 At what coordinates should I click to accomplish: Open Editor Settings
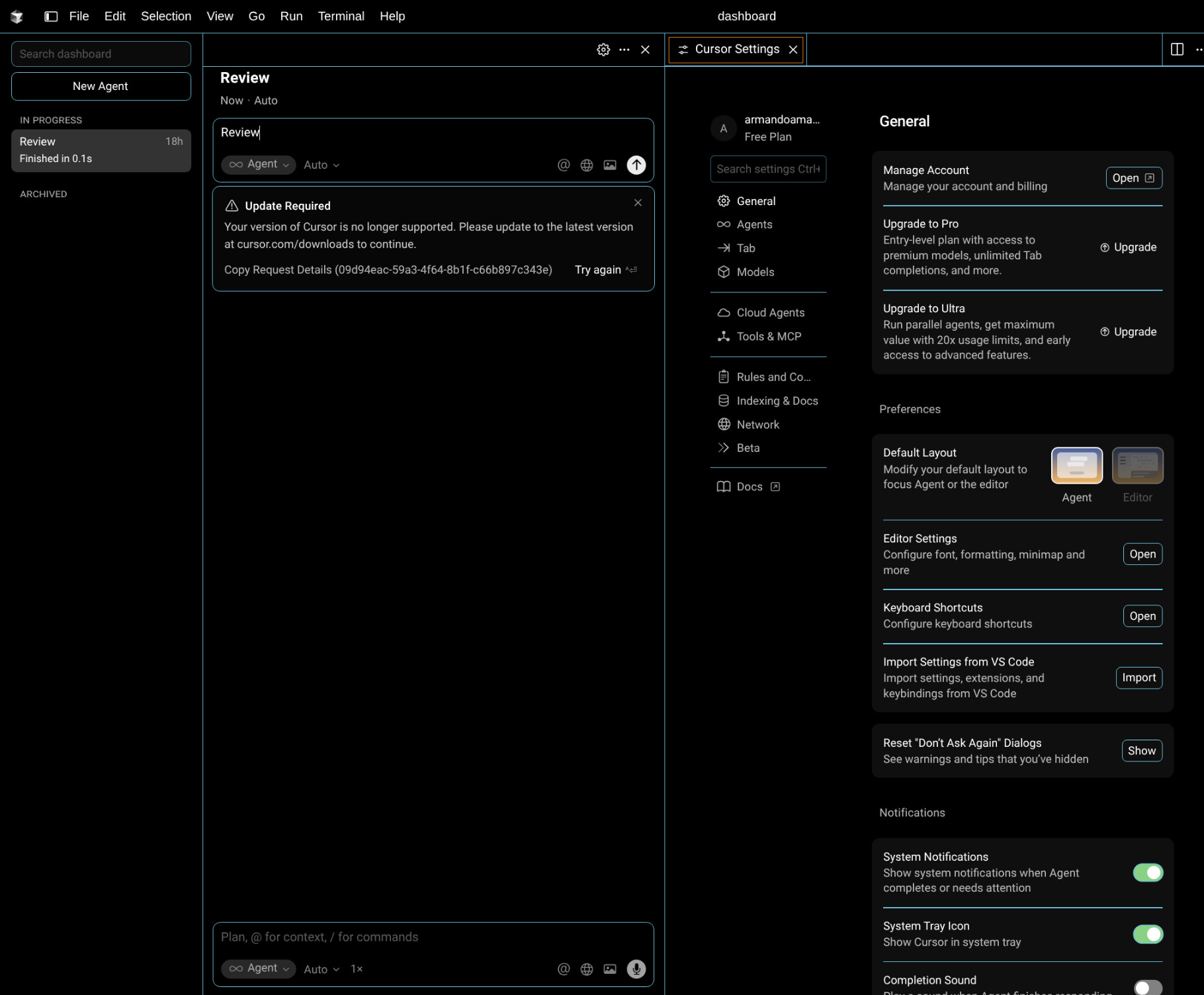point(1142,554)
